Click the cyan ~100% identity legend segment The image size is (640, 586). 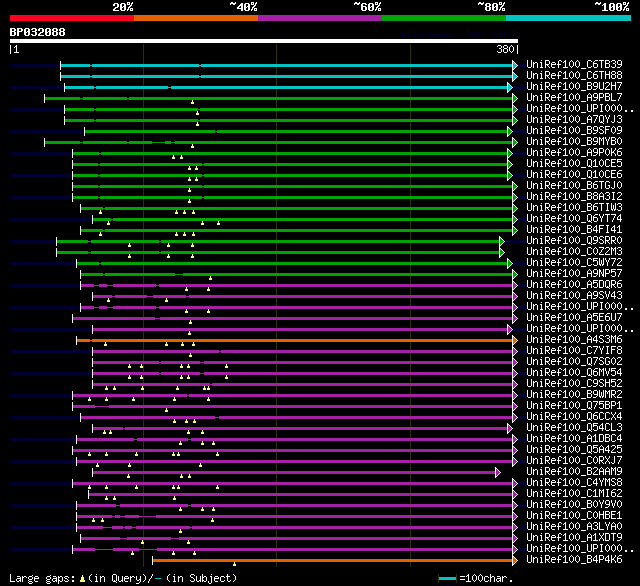[x=569, y=18]
